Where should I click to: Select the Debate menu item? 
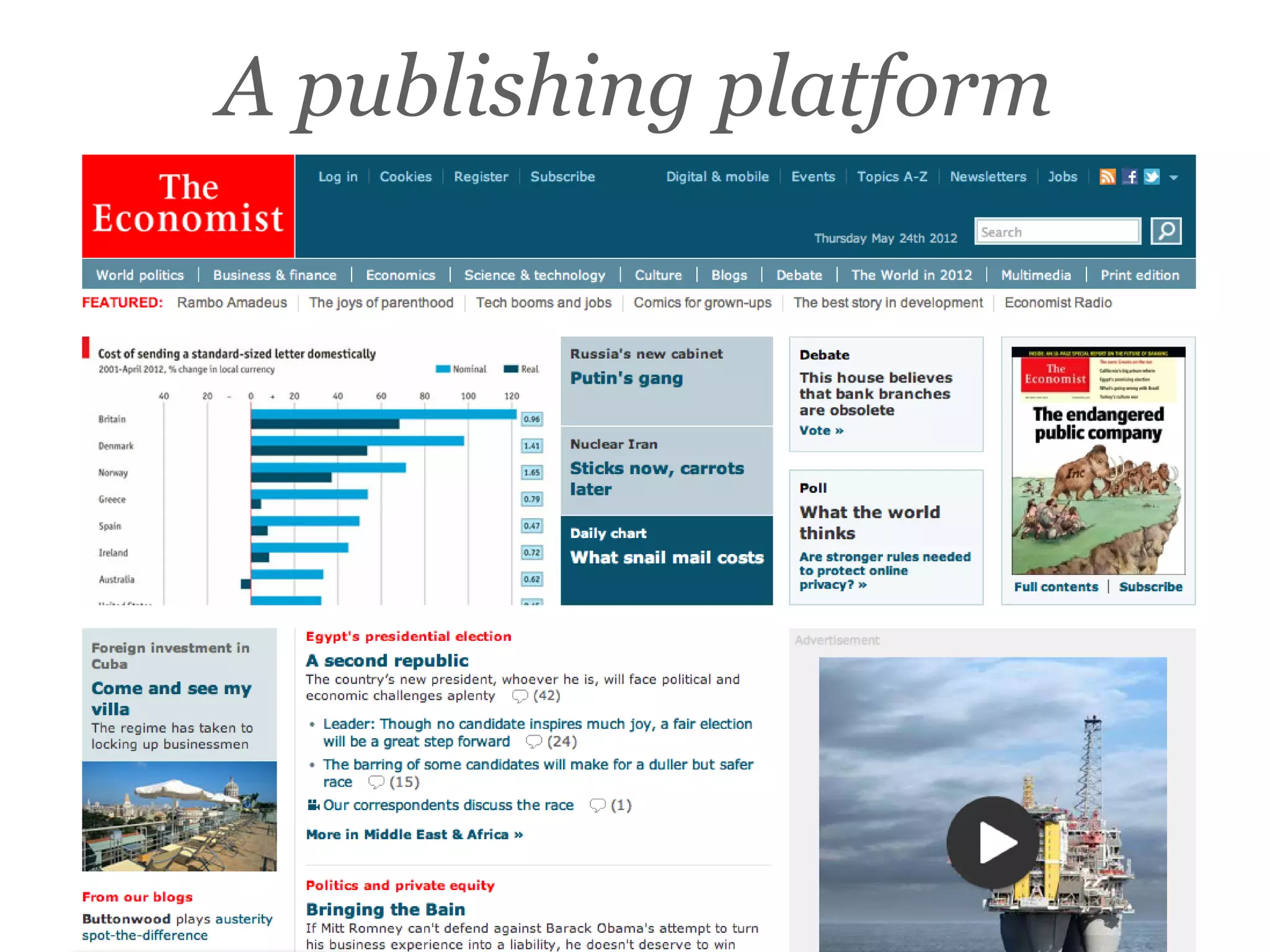pos(799,275)
